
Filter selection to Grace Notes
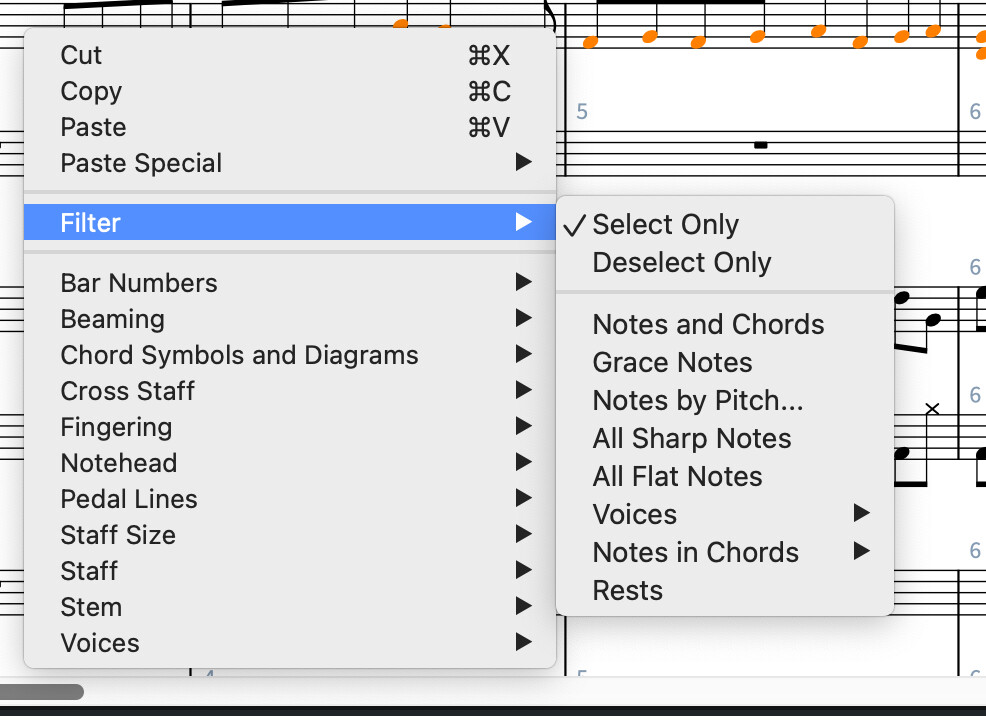pyautogui.click(x=672, y=363)
